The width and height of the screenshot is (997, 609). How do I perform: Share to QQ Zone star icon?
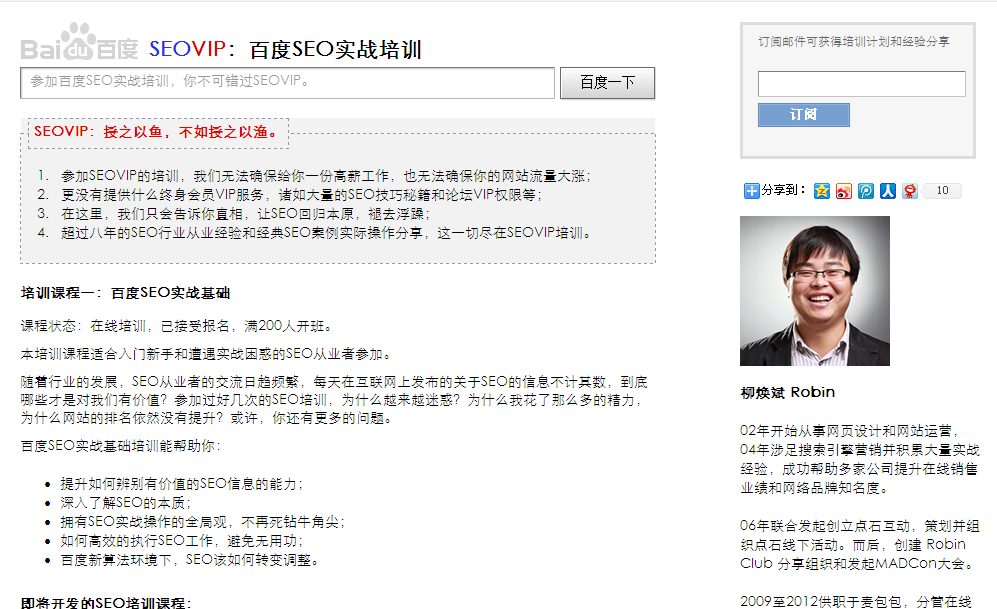coord(822,191)
